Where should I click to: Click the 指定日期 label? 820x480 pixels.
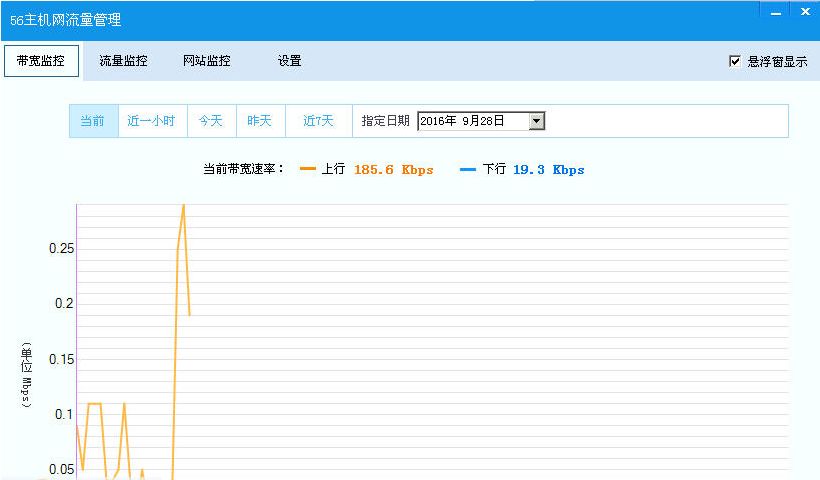click(385, 121)
